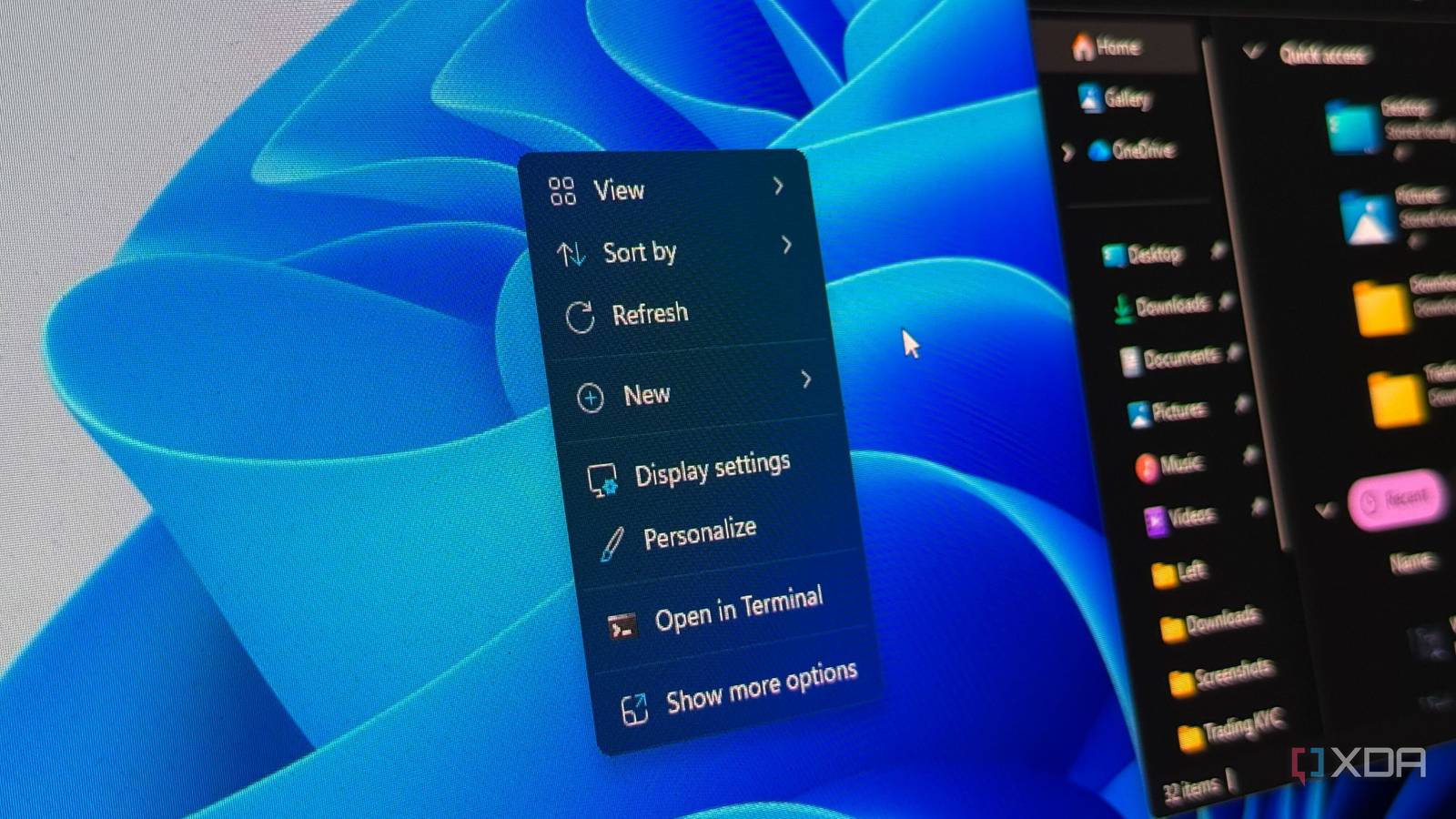Click the Terminal icon in context menu
Image resolution: width=1456 pixels, height=819 pixels.
tap(622, 626)
